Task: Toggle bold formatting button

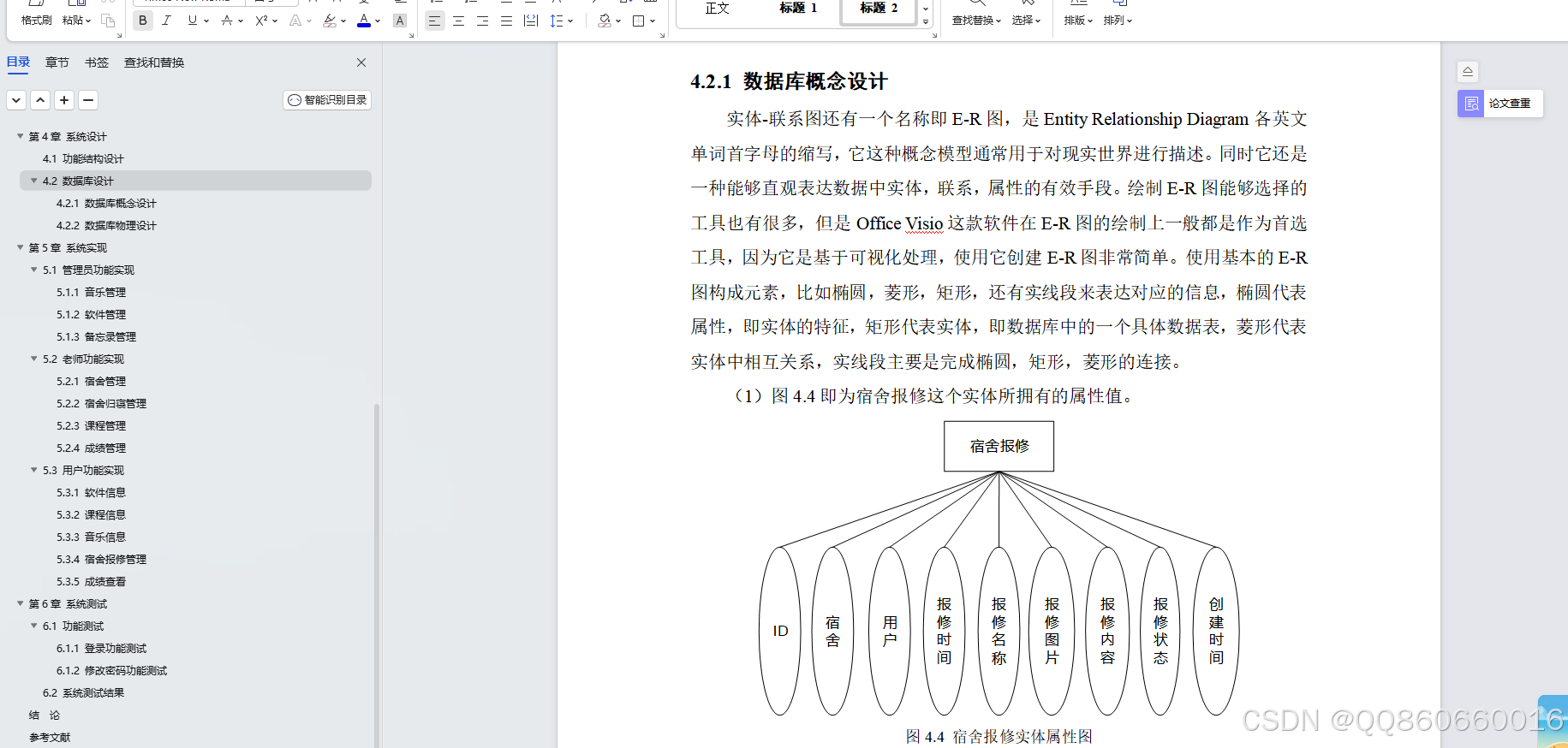Action: tap(143, 21)
